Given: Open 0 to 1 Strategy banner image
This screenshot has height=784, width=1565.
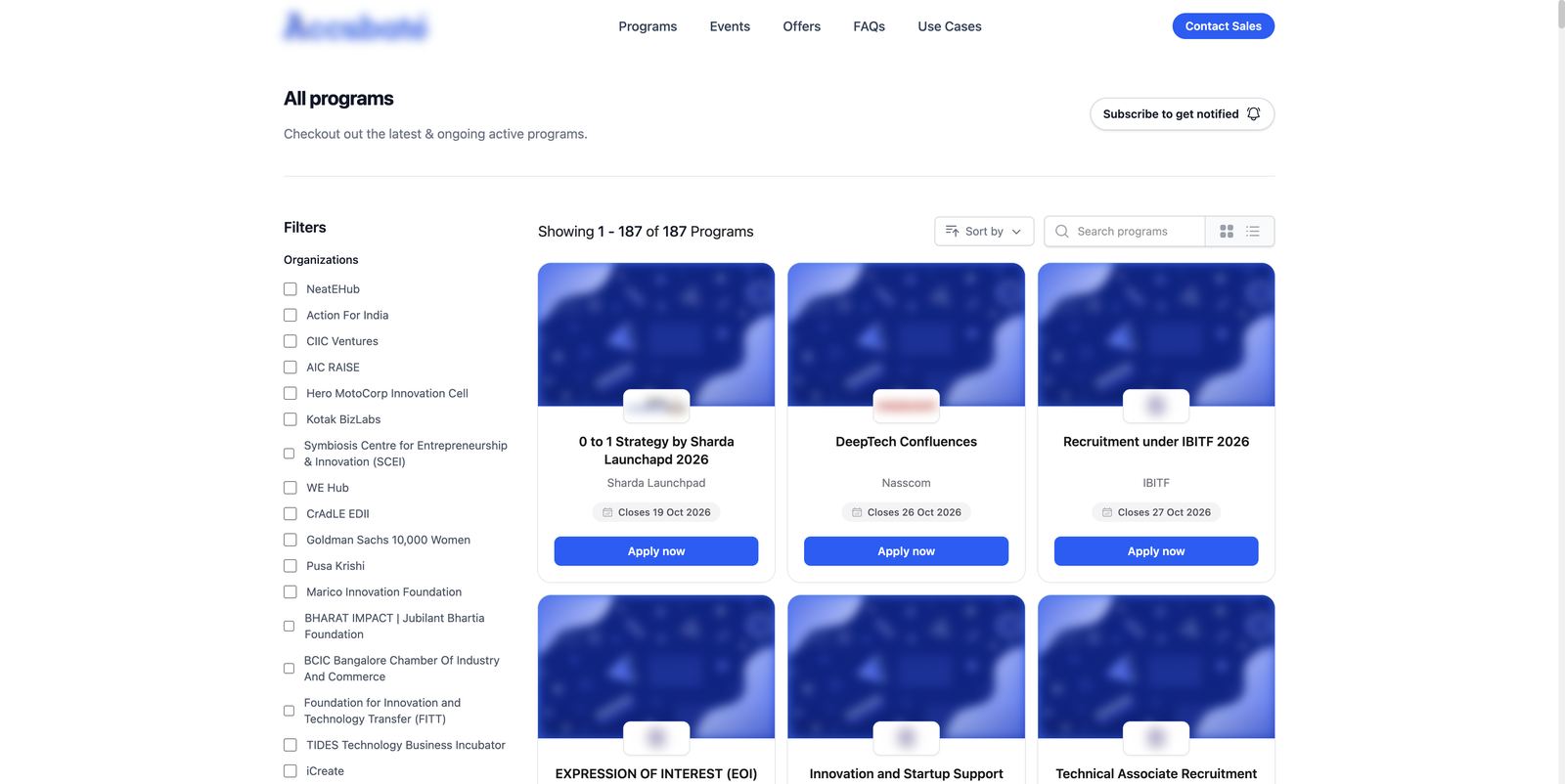Looking at the screenshot, I should 656,334.
